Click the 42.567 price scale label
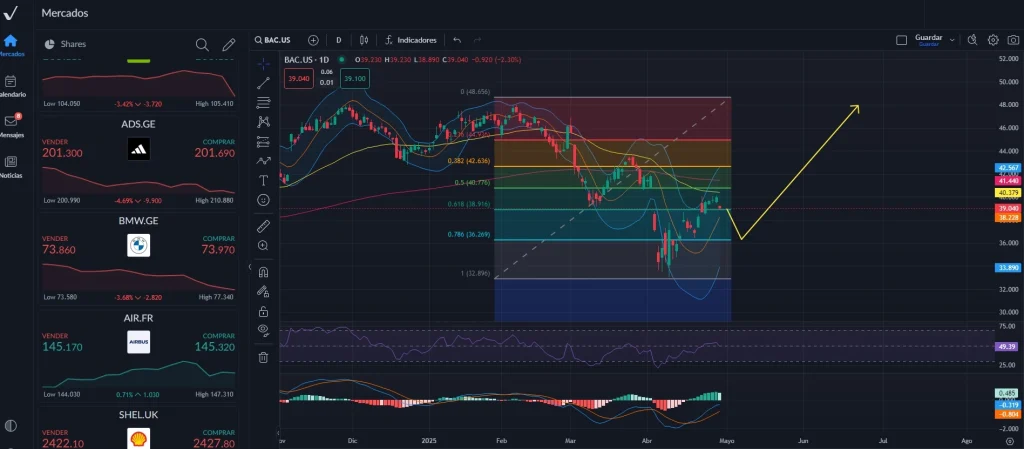This screenshot has width=1024, height=449. click(x=1007, y=168)
